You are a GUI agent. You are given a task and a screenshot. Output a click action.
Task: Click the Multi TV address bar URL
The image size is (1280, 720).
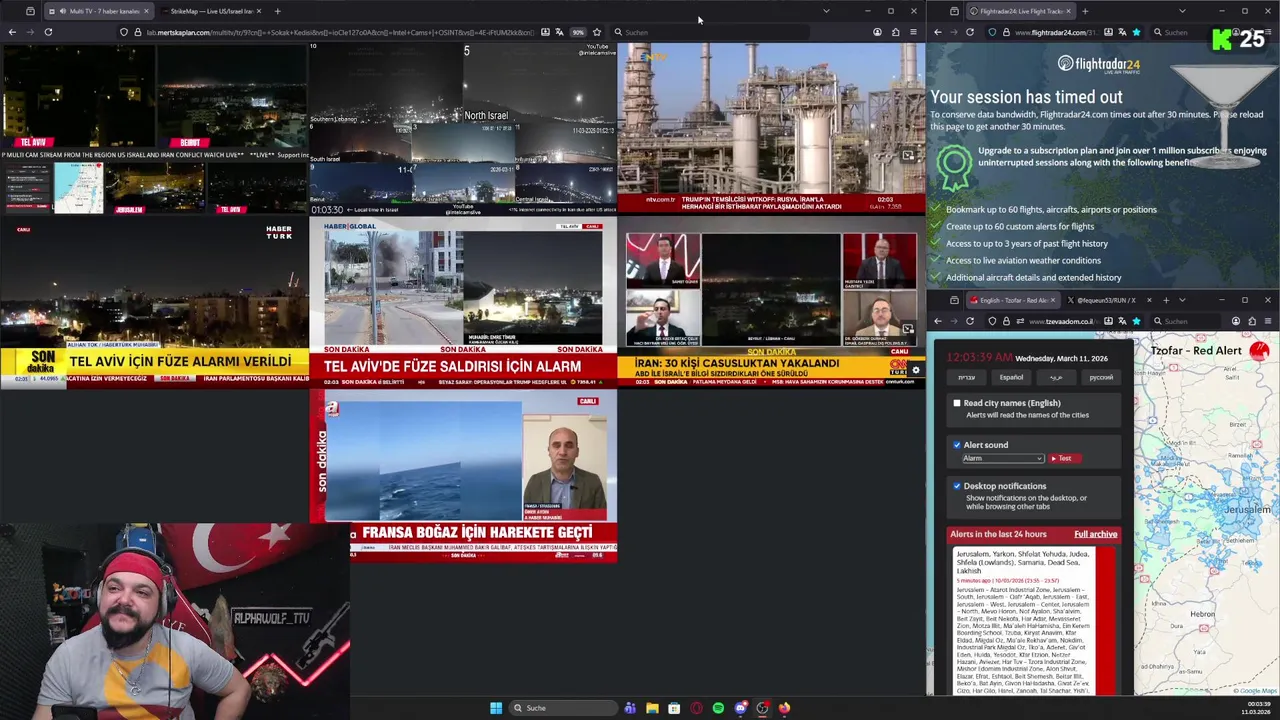(x=340, y=32)
